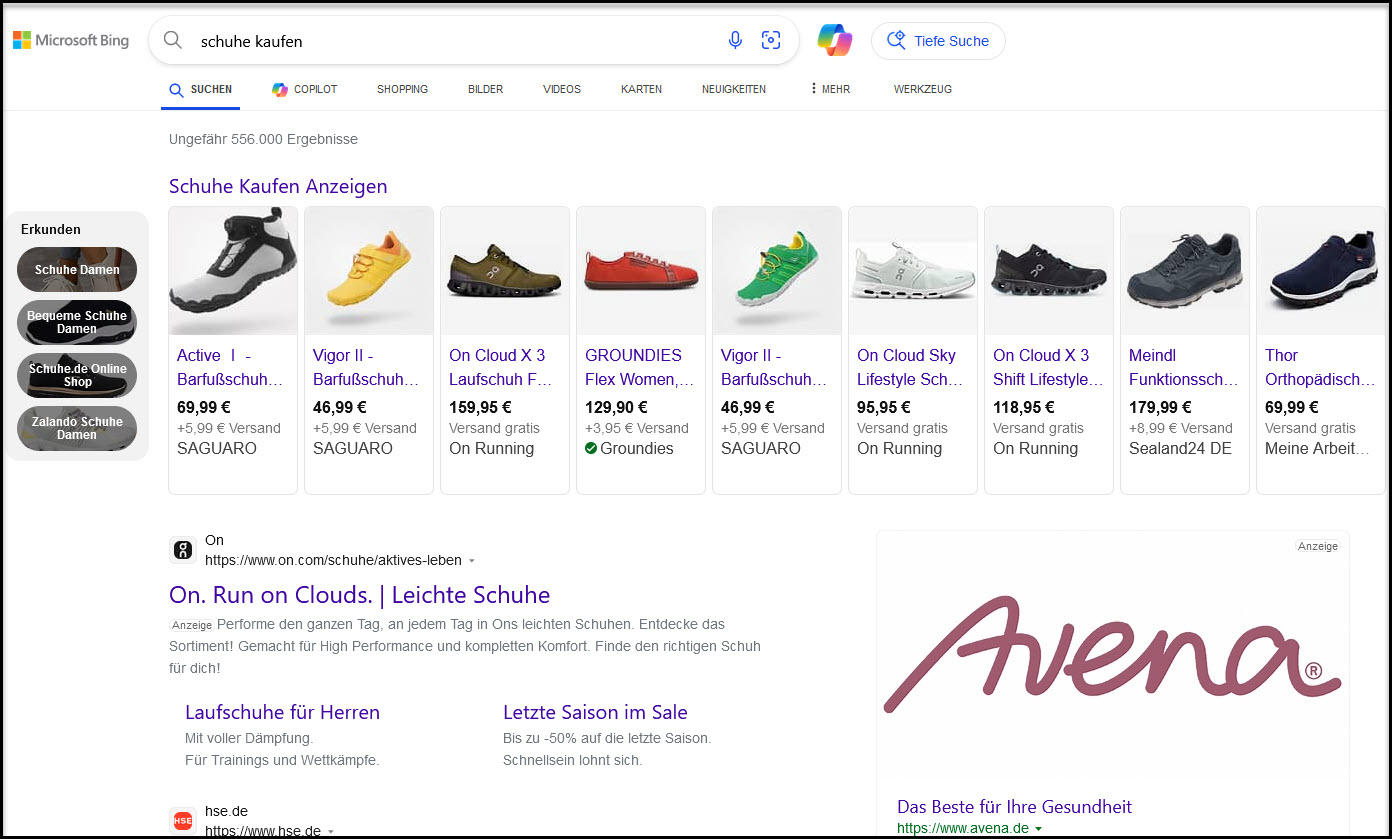Open the white On Cloud Sky image
Image resolution: width=1392 pixels, height=839 pixels.
tap(913, 271)
